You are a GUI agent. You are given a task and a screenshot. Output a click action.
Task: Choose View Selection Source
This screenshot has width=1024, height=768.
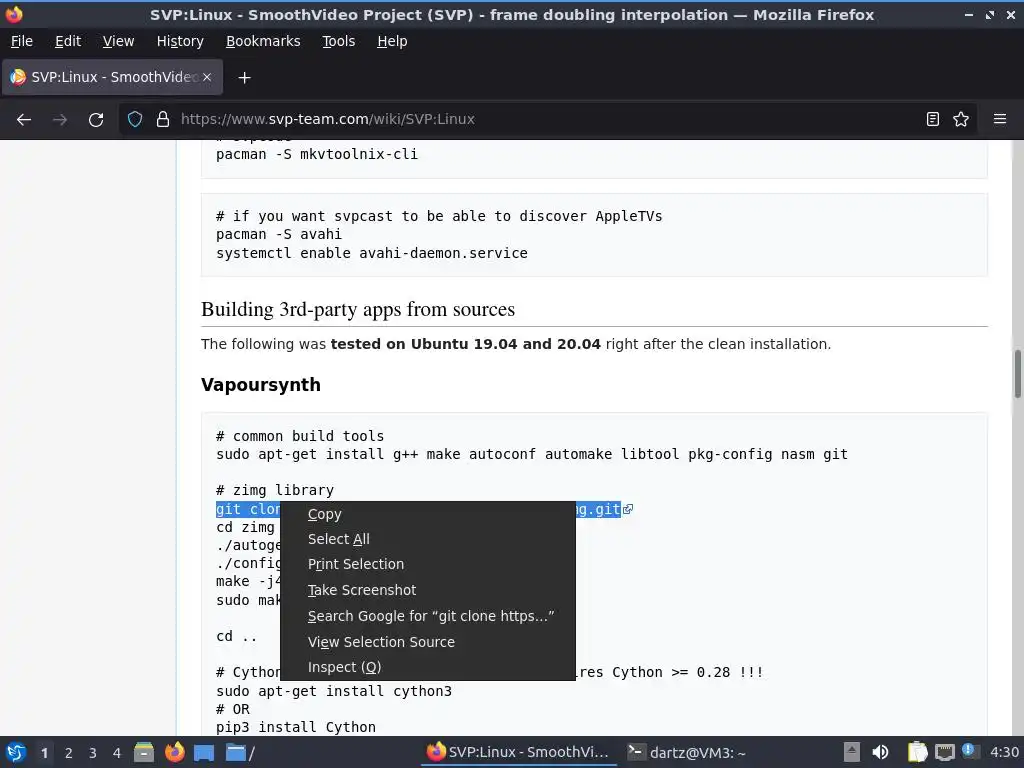click(x=428, y=642)
